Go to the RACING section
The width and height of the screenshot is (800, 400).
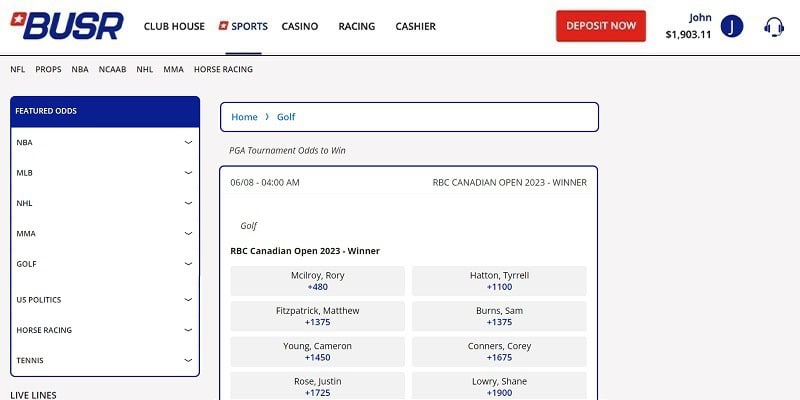(357, 26)
